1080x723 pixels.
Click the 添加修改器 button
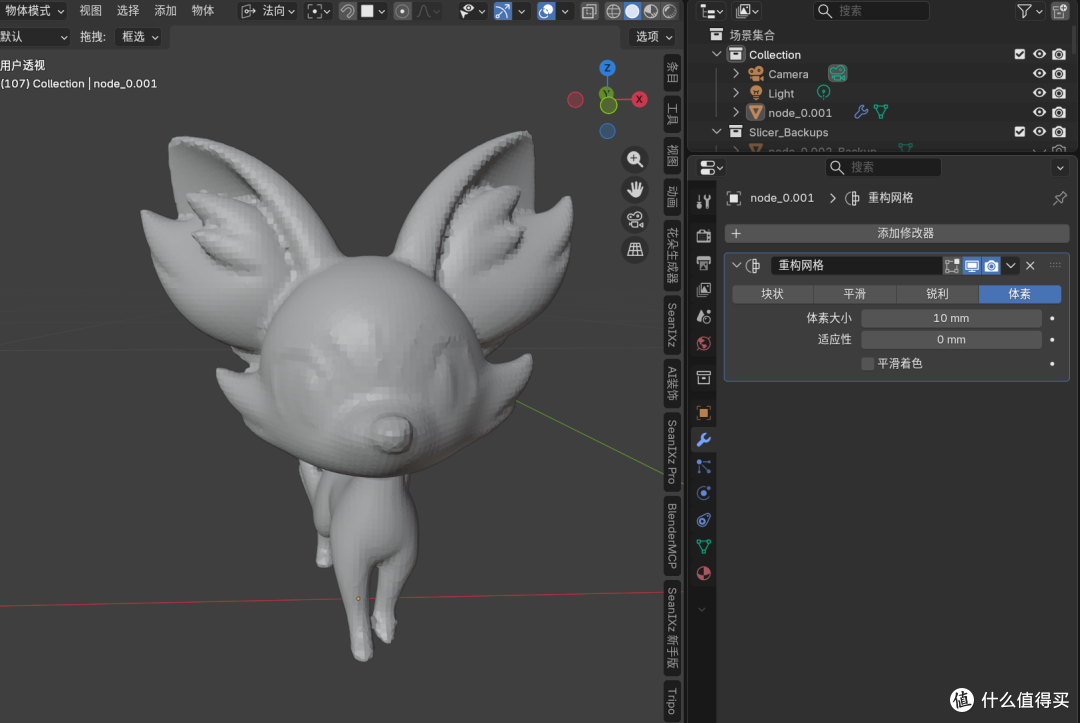pos(897,233)
